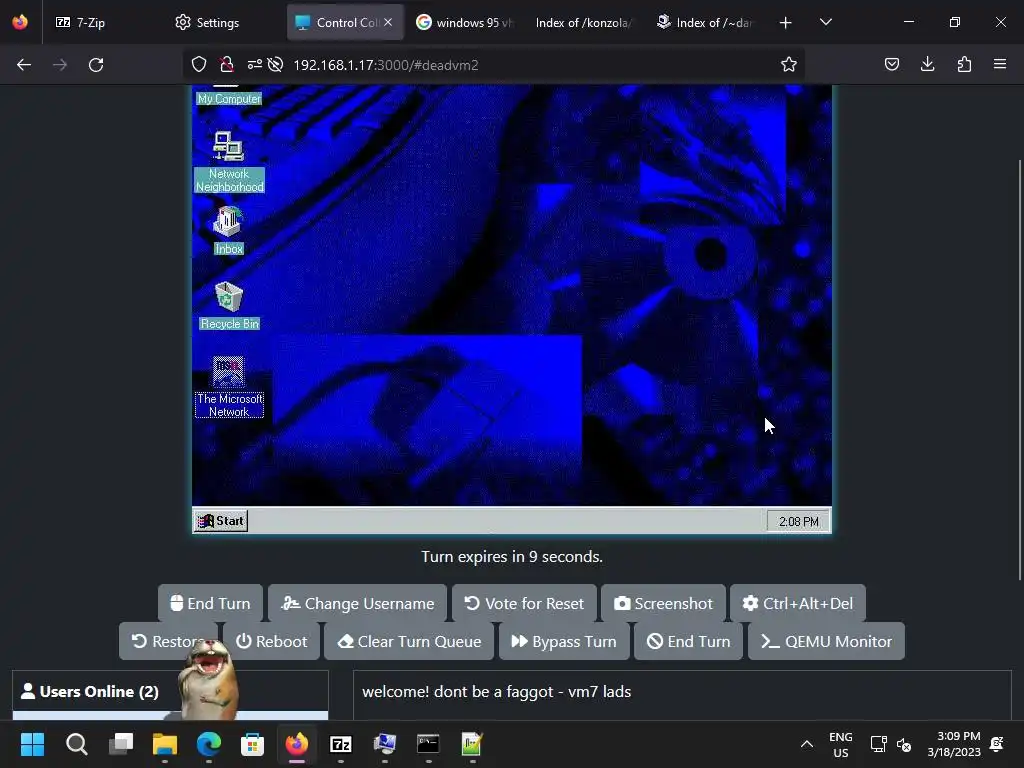Click the ENG US language indicator

click(840, 744)
